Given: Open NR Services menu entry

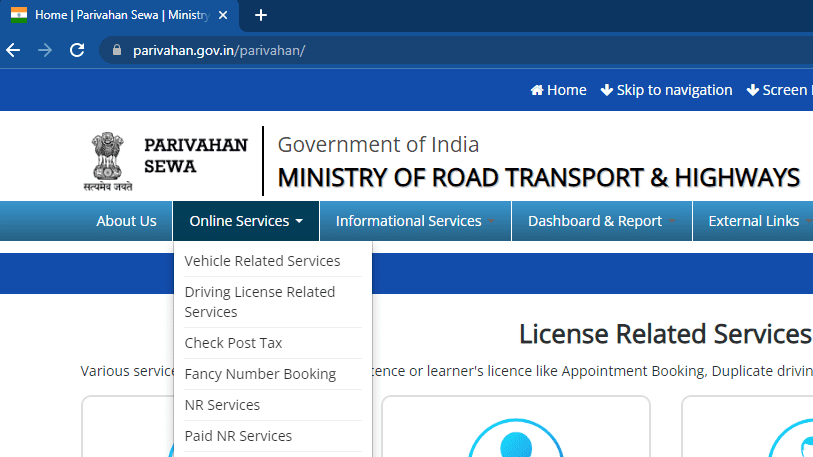Looking at the screenshot, I should (222, 405).
